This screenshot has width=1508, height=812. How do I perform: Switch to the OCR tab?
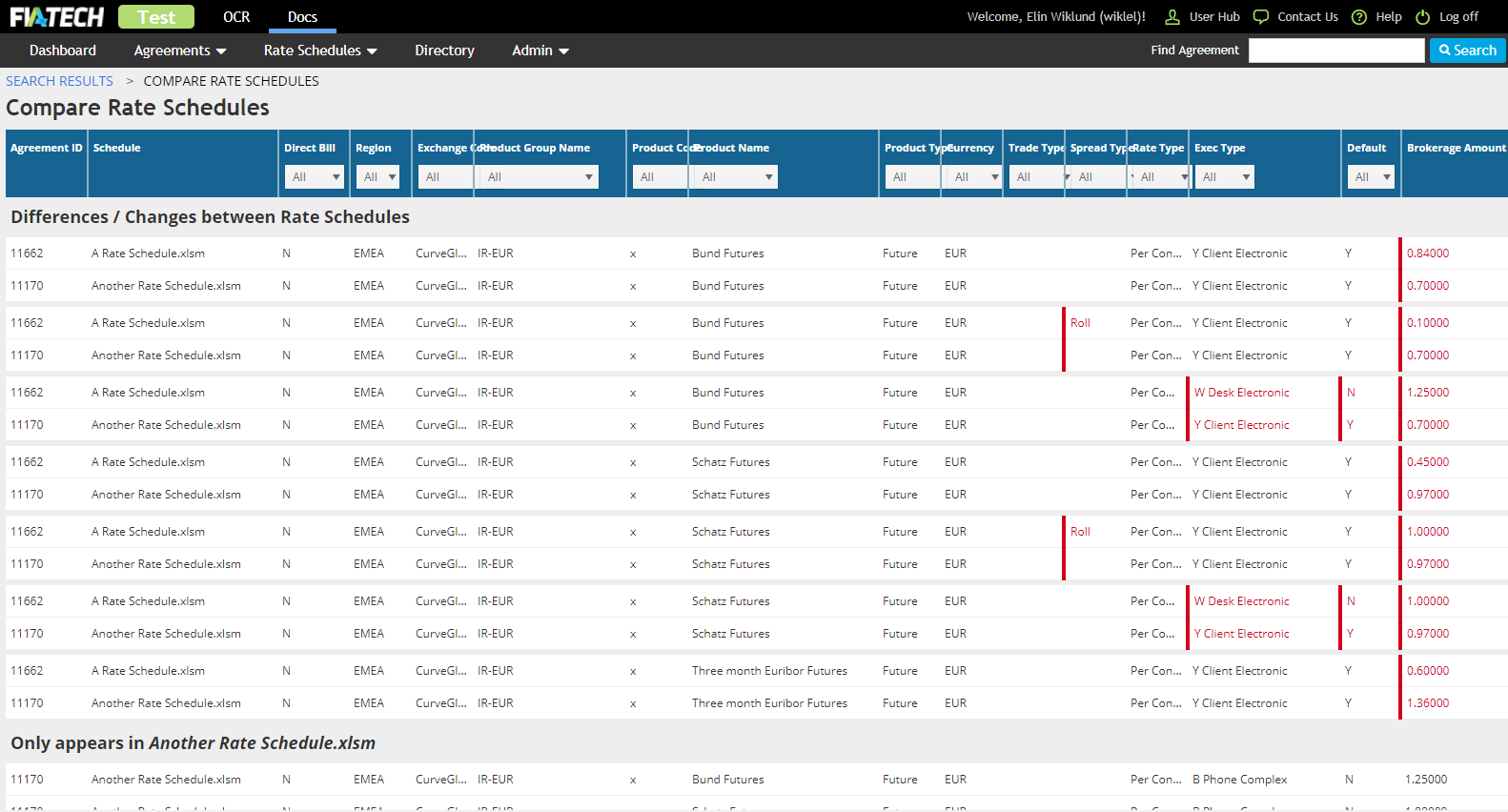coord(236,17)
